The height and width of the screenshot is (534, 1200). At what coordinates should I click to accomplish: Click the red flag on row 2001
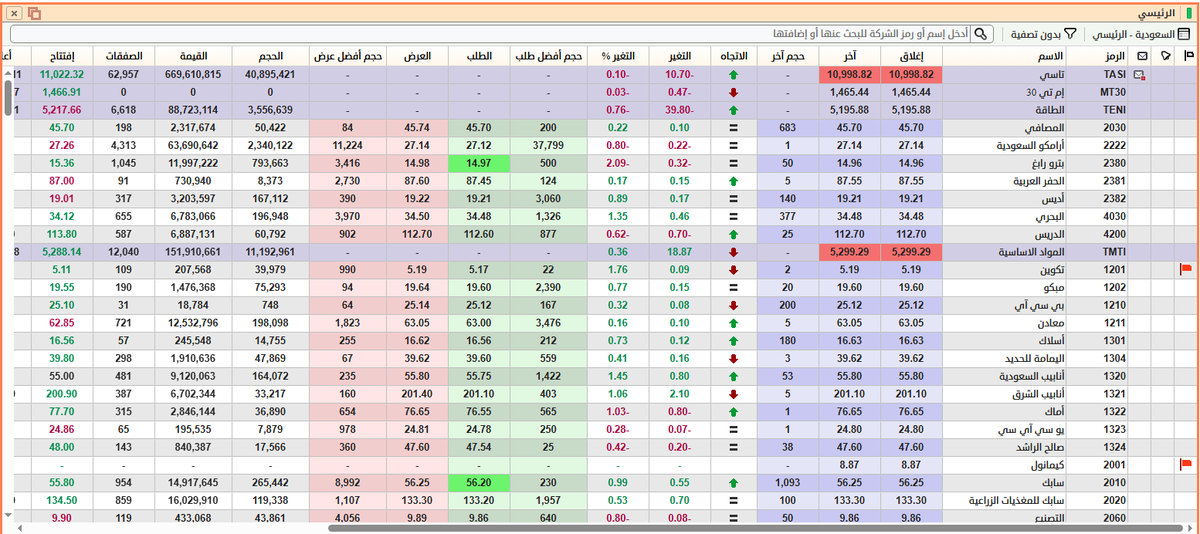tap(1187, 464)
